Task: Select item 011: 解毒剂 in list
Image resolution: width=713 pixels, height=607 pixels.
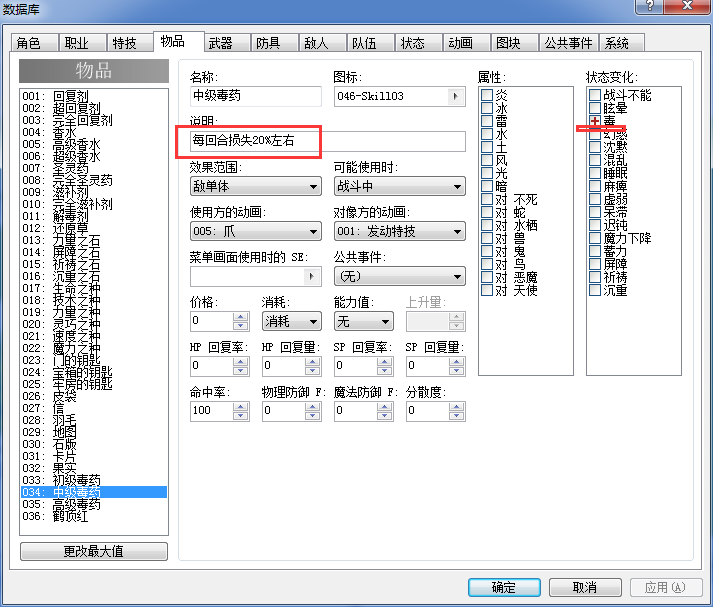Action: [x=94, y=216]
